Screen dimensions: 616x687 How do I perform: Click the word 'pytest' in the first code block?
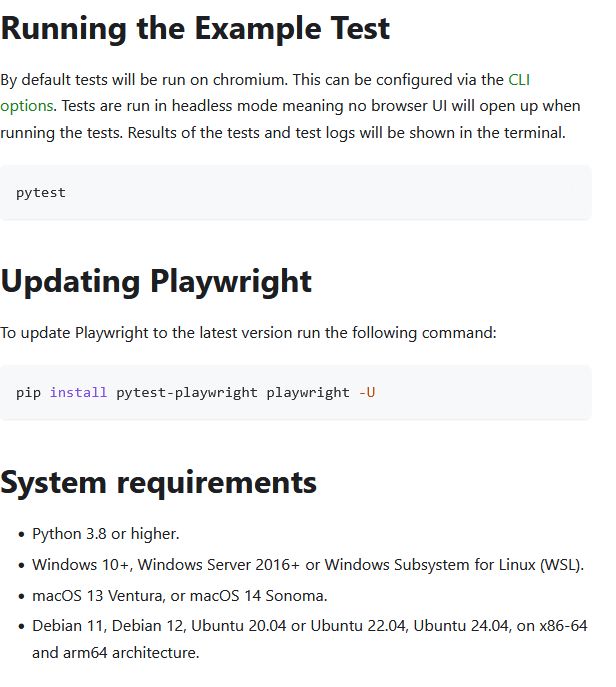click(x=41, y=193)
